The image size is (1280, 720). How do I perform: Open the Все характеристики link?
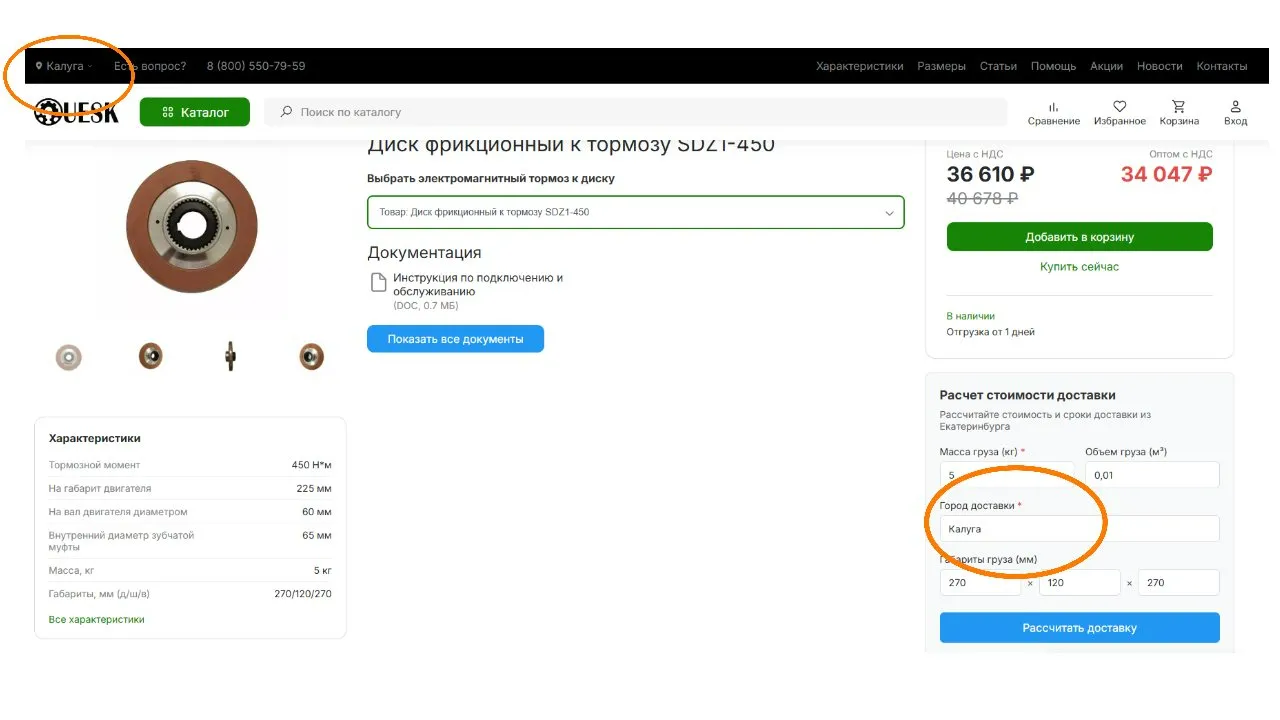pos(96,619)
